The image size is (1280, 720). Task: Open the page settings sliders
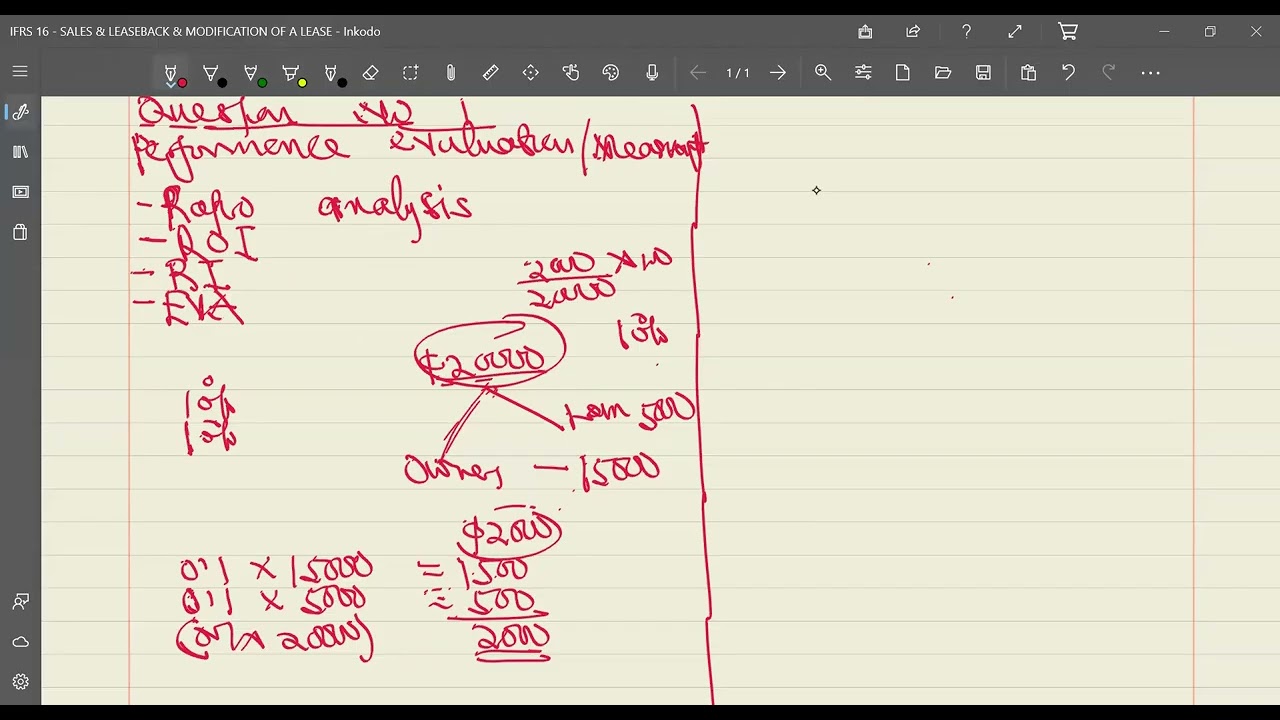pos(863,73)
